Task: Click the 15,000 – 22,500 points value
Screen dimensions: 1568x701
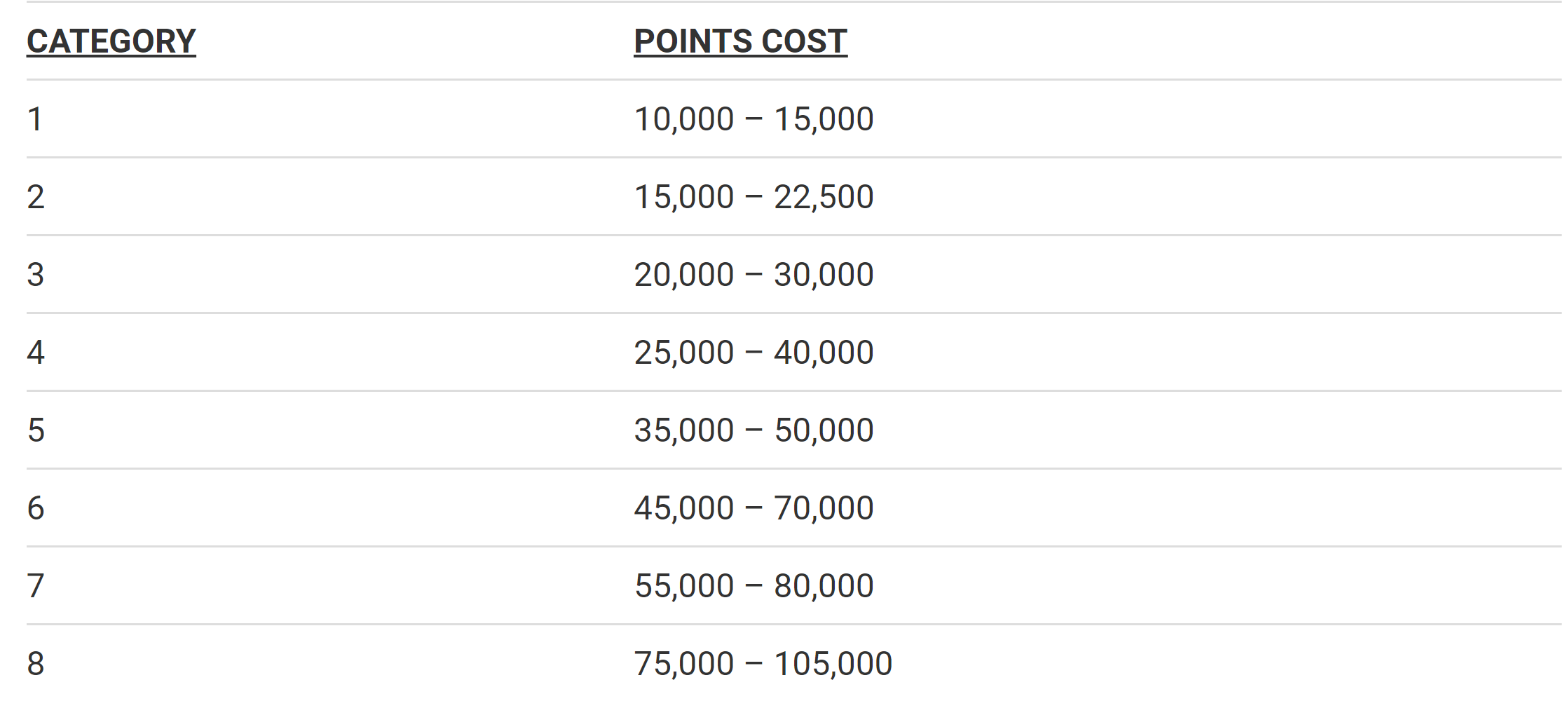Action: coord(754,197)
